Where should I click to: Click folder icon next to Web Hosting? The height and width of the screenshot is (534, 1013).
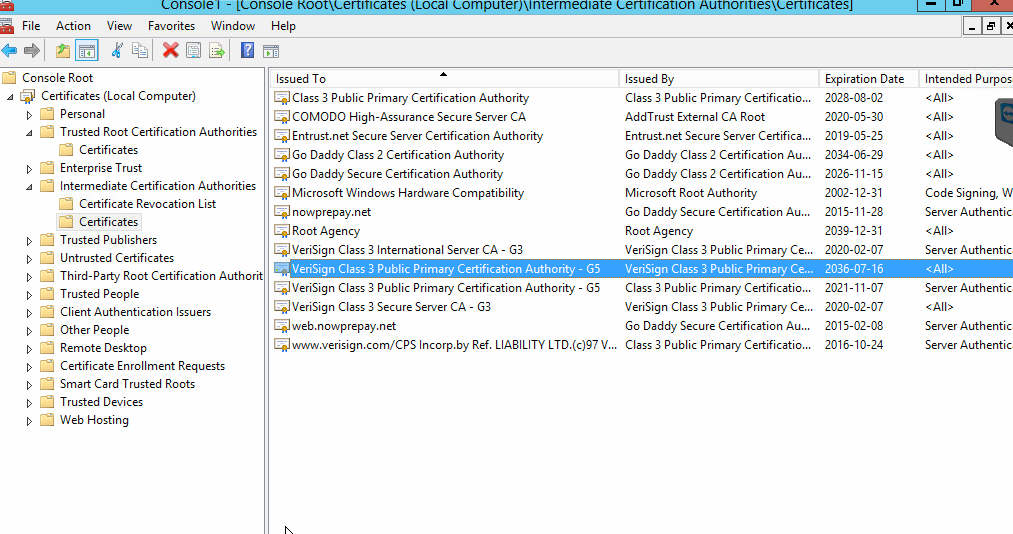(x=47, y=420)
